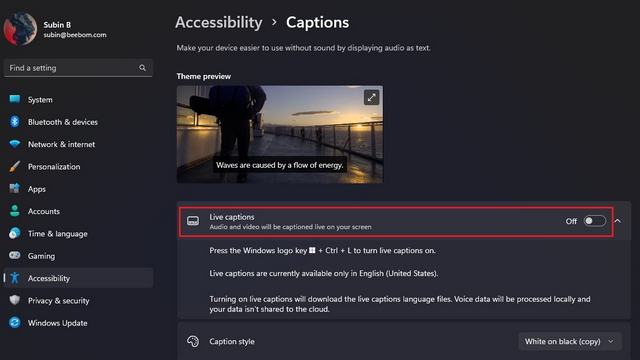Click the Bluetooth icon in sidebar
This screenshot has width=640, height=360.
point(15,122)
